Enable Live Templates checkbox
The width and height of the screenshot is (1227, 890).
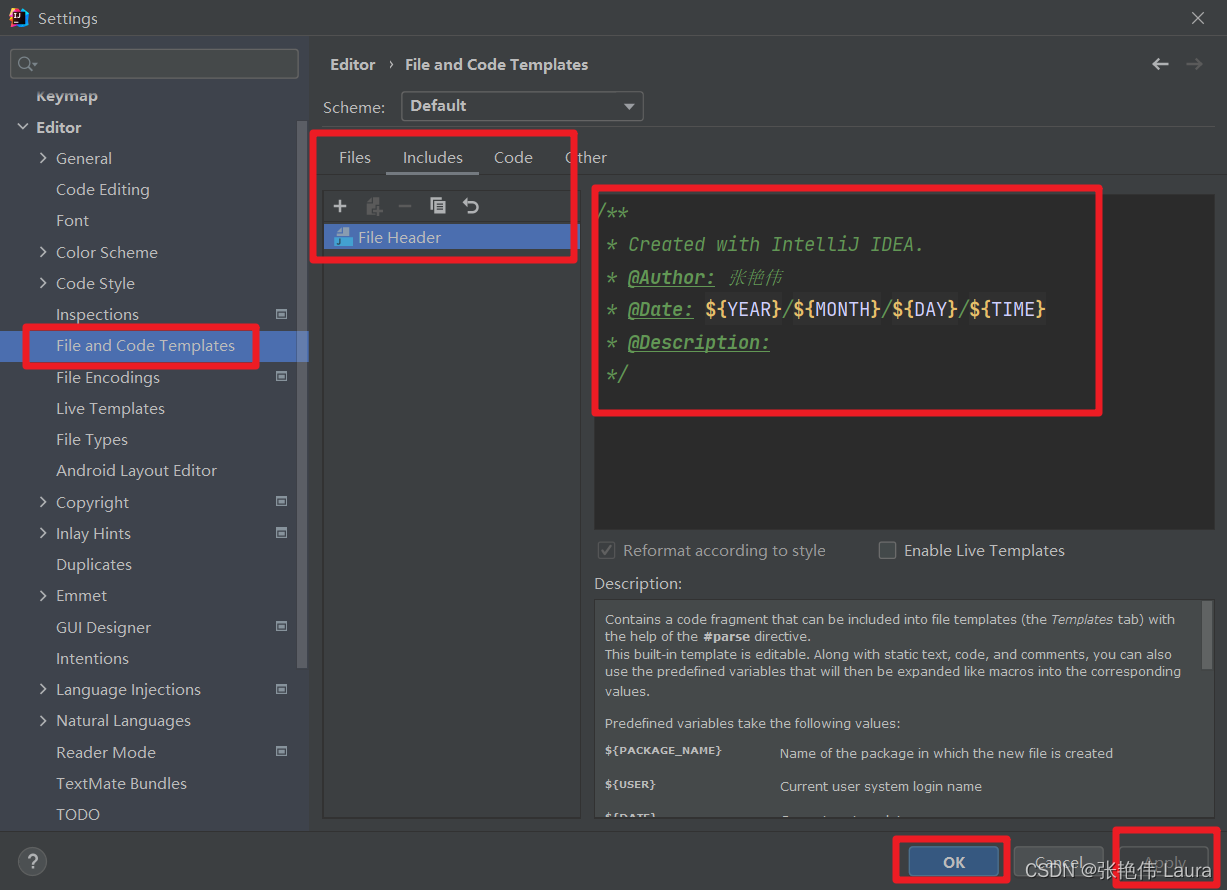887,550
